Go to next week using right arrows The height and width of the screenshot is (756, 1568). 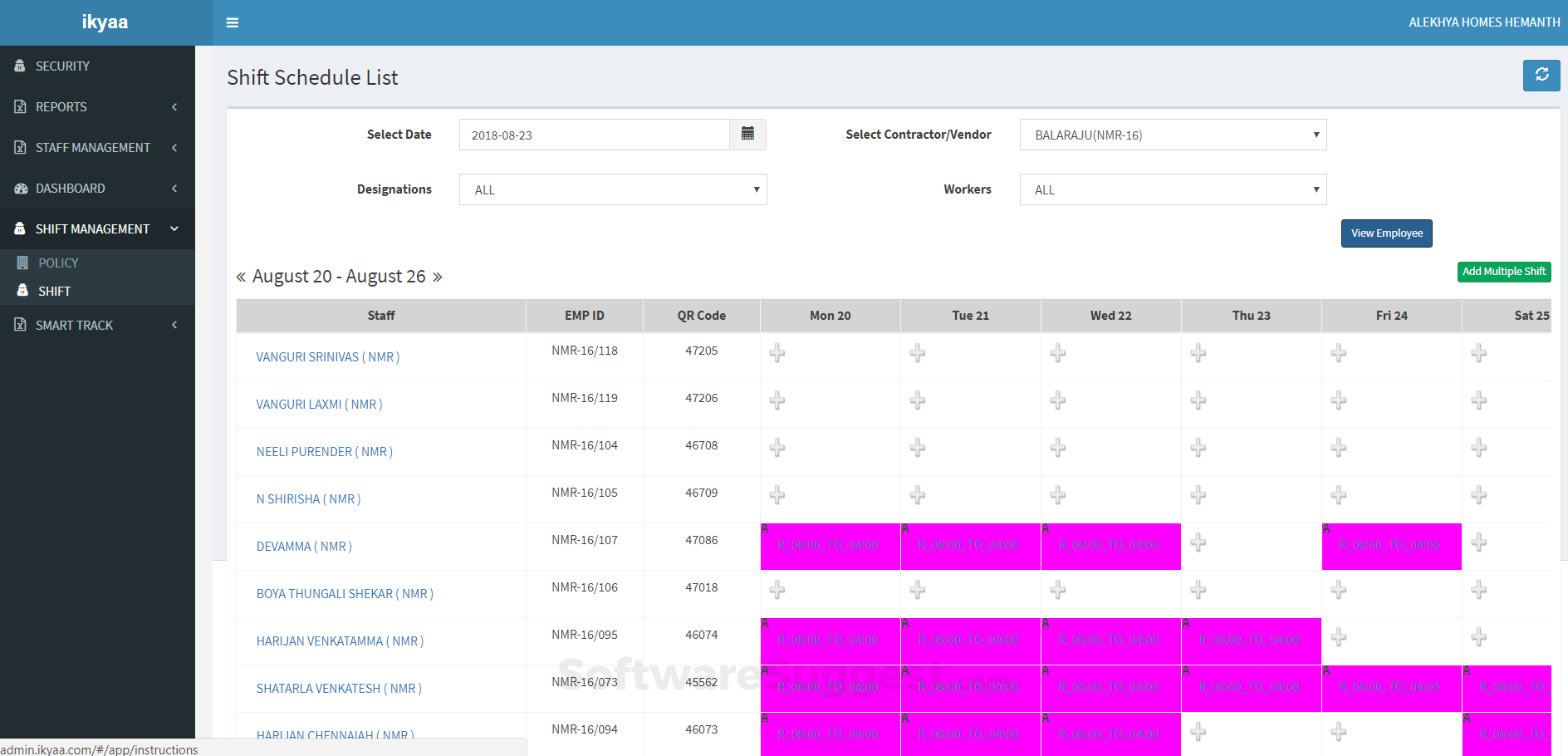click(x=438, y=277)
